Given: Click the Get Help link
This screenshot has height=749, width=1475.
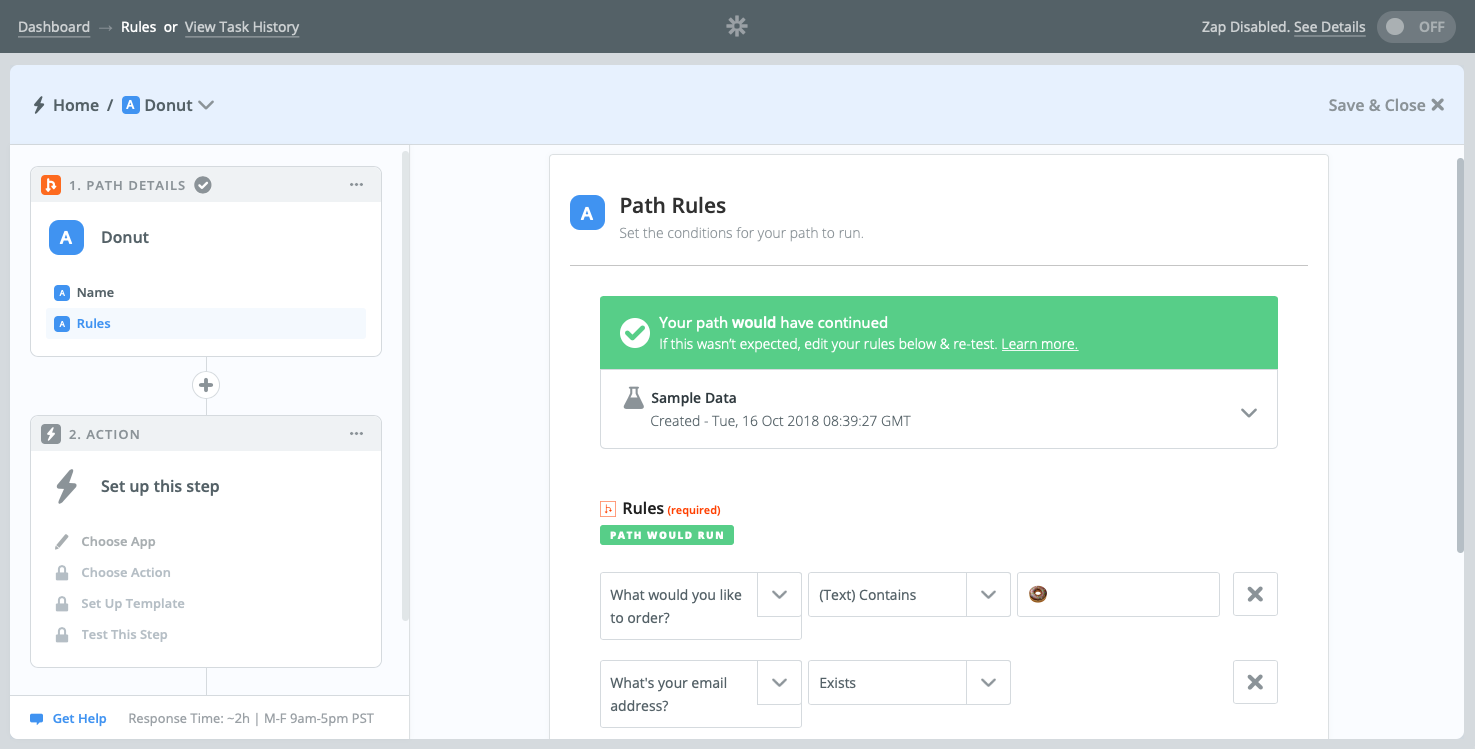Looking at the screenshot, I should coord(79,719).
